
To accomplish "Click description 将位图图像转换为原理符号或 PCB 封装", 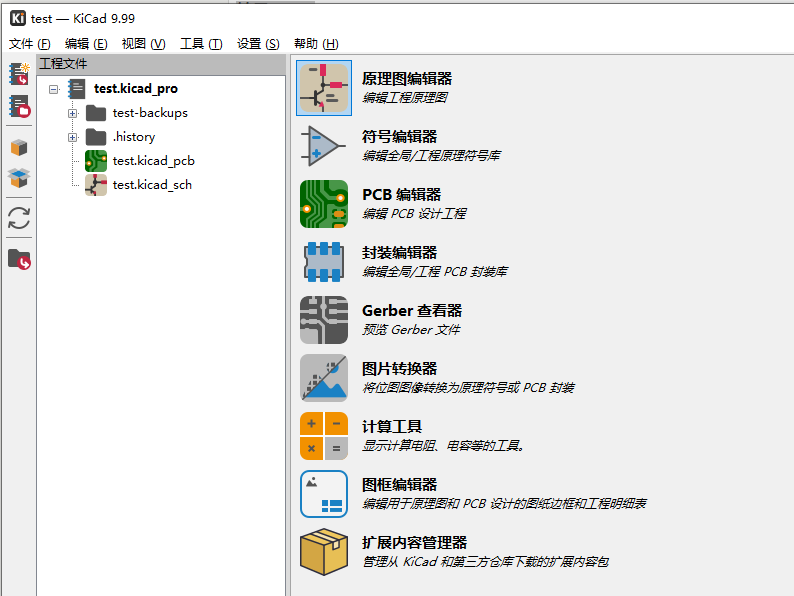I will coord(468,388).
